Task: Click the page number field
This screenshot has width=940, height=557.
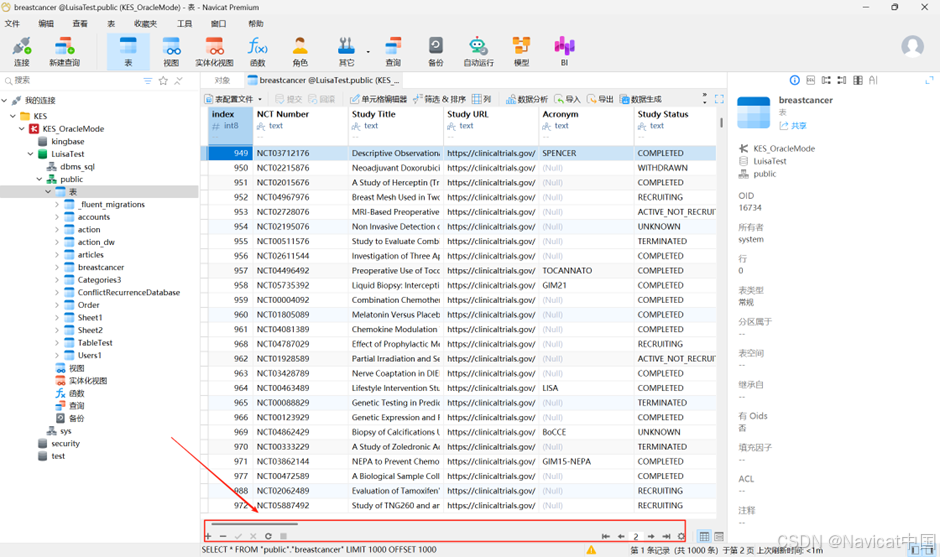Action: pos(636,536)
